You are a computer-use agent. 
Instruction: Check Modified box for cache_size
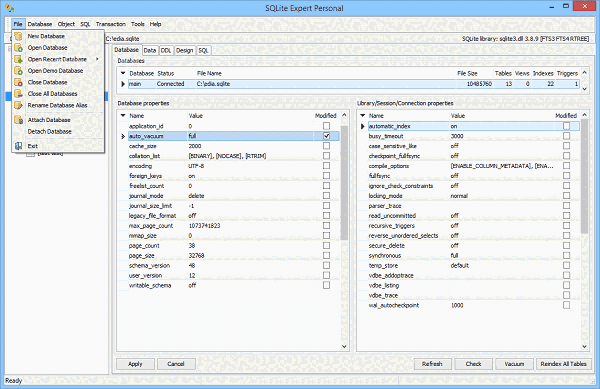[x=326, y=146]
